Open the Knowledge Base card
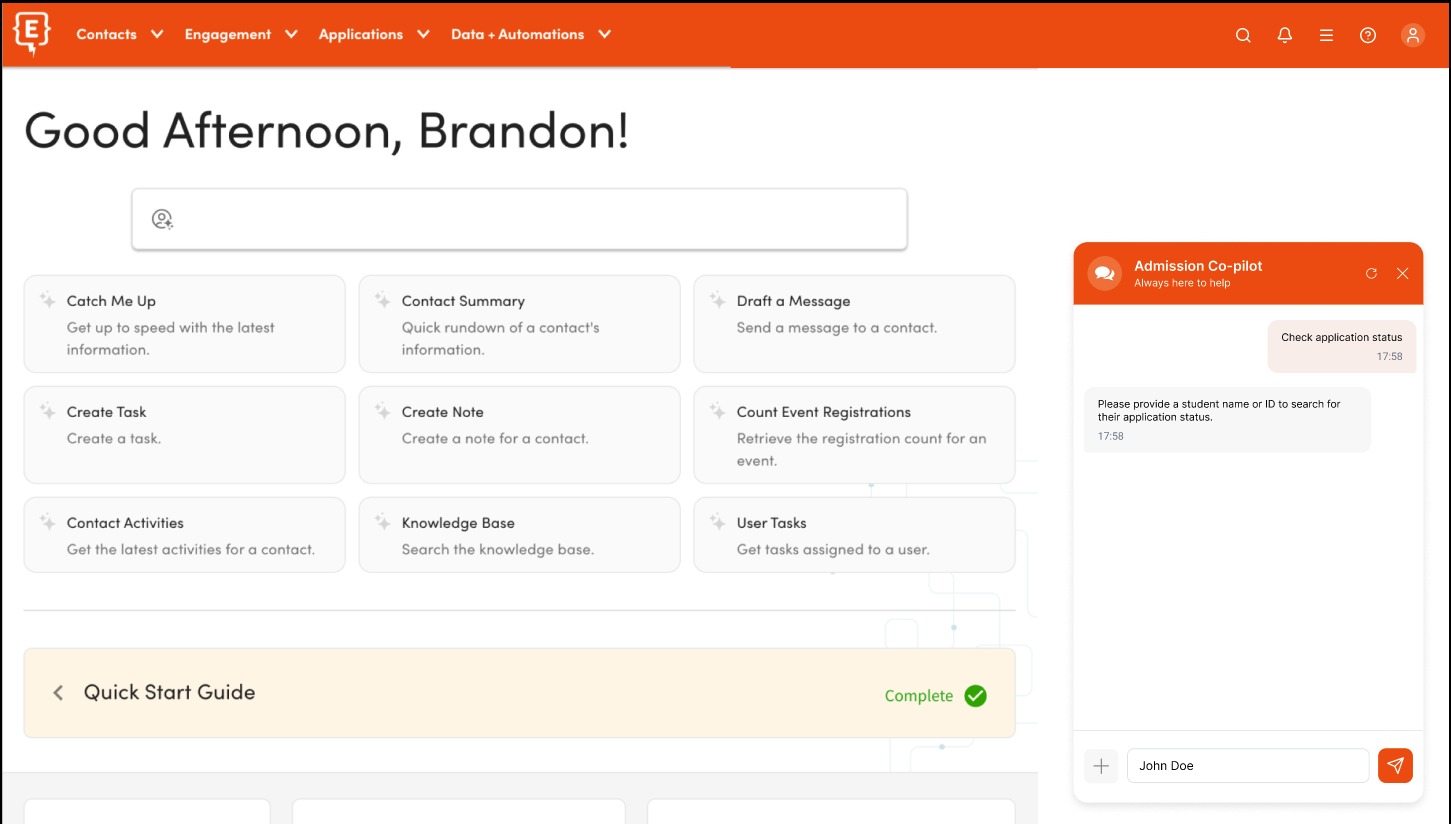Screen dimensions: 1451x824 tap(519, 535)
